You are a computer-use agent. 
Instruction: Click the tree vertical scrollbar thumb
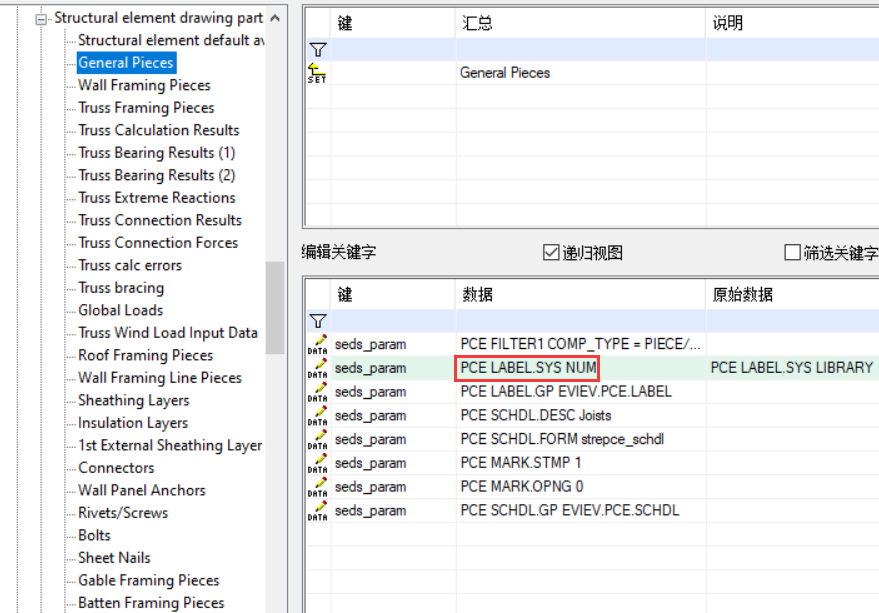275,307
